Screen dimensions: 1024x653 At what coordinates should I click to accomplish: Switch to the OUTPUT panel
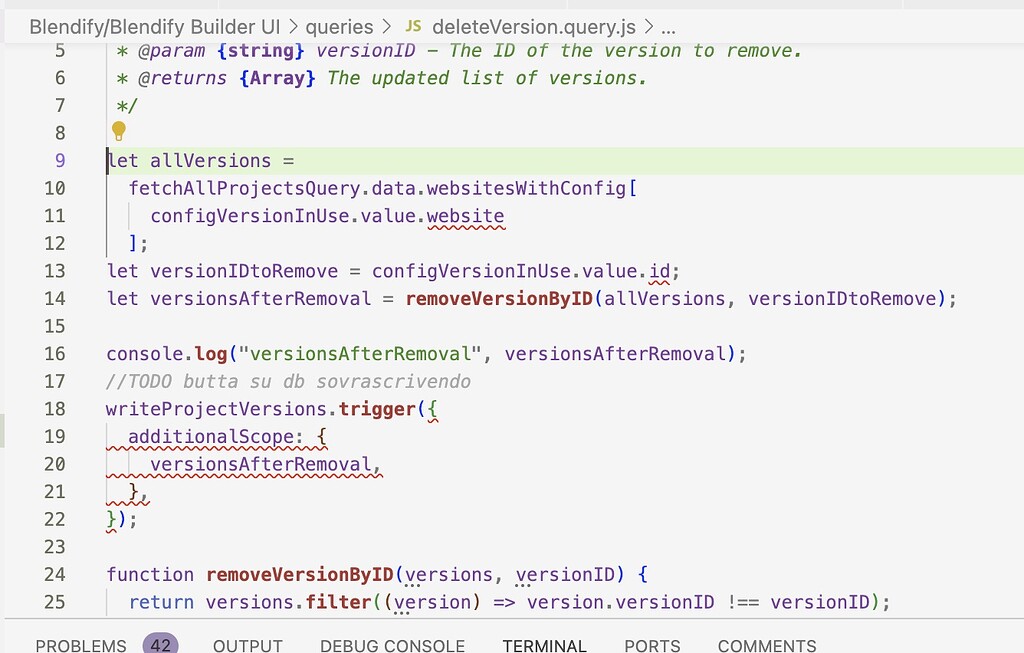[247, 645]
